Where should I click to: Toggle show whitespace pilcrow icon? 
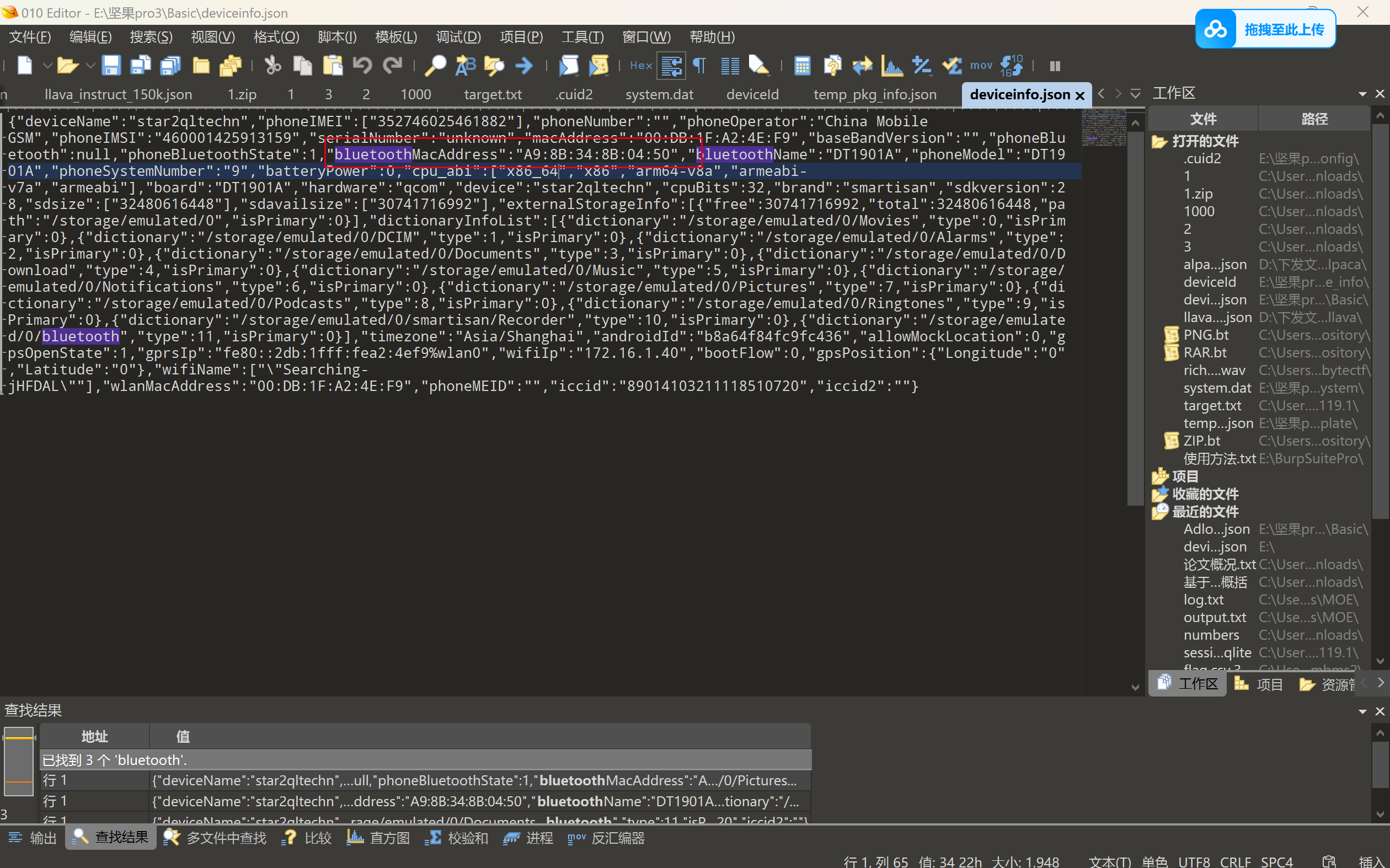pos(699,66)
